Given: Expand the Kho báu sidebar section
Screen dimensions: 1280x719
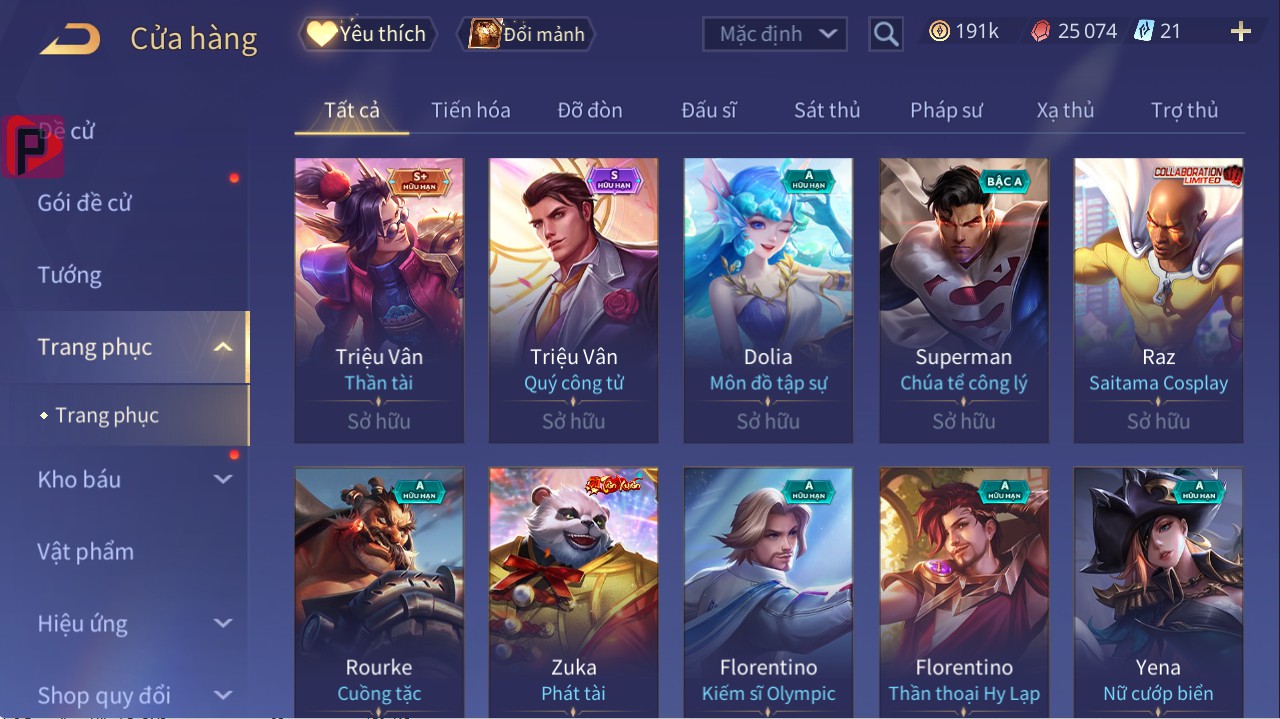Looking at the screenshot, I should pyautogui.click(x=223, y=479).
